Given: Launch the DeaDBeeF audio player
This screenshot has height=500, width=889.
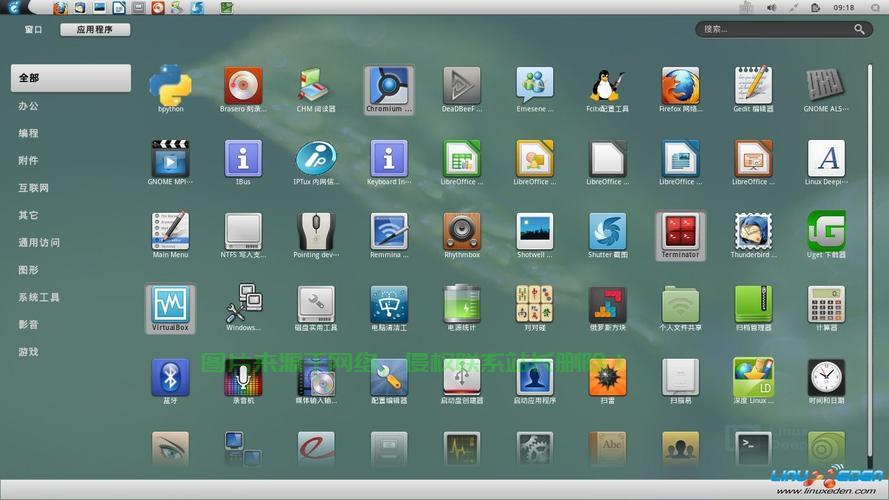Looking at the screenshot, I should [x=462, y=87].
